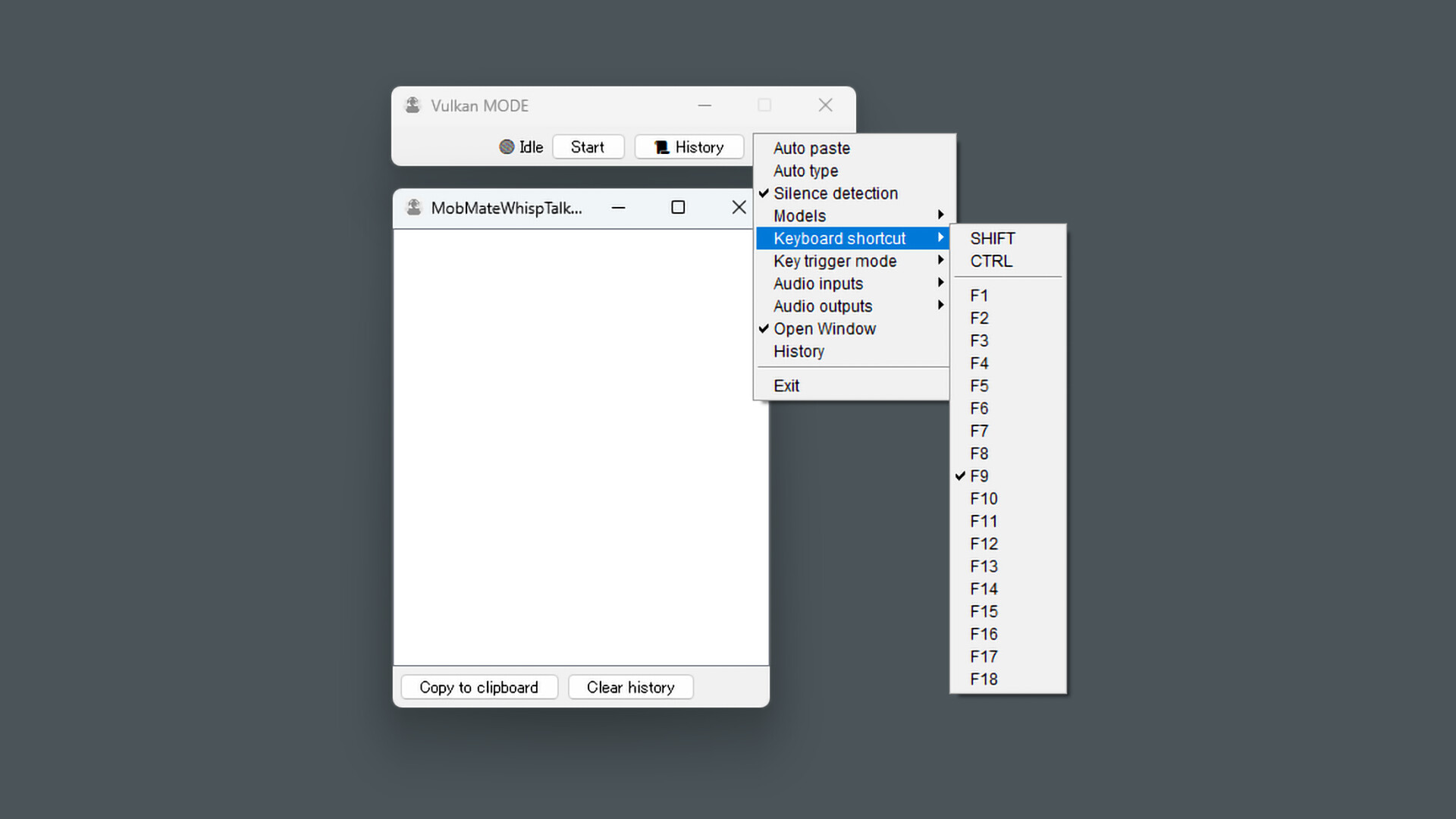Screen dimensions: 1456x819
Task: Open the Audio inputs submenu
Action: 817,284
